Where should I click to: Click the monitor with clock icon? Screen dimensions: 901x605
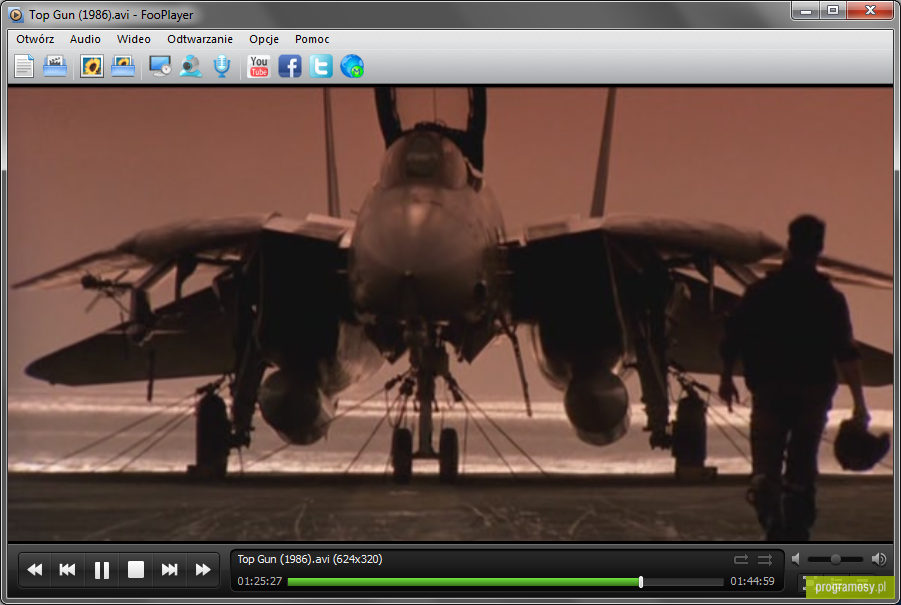(160, 66)
